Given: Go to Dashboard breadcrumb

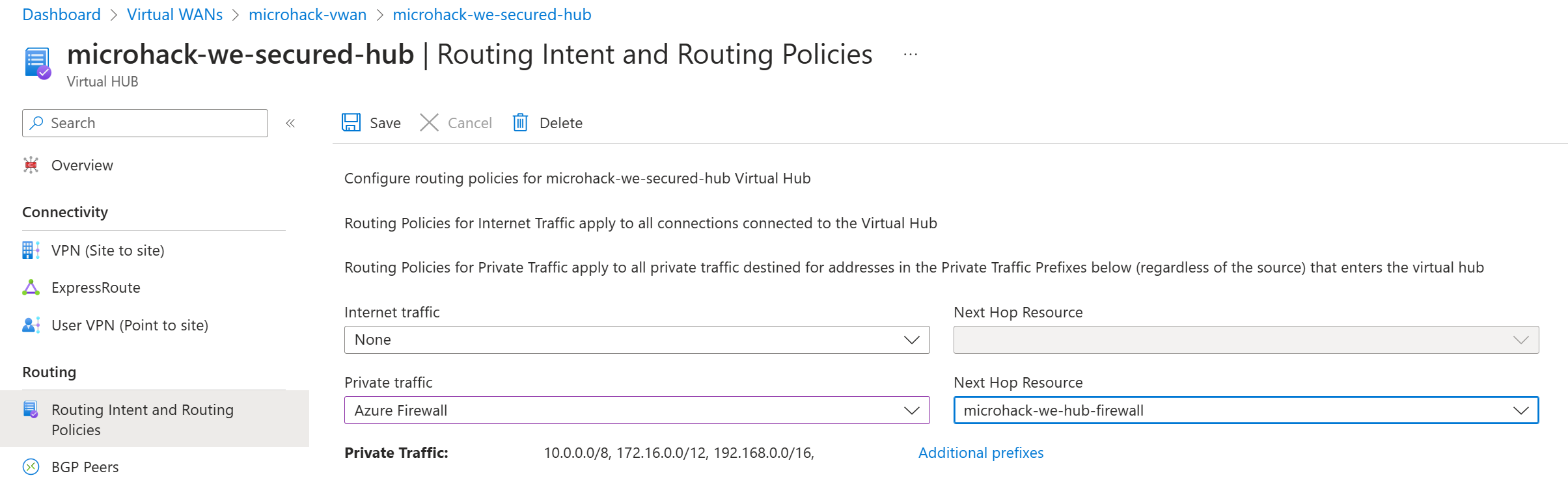Looking at the screenshot, I should pos(62,14).
